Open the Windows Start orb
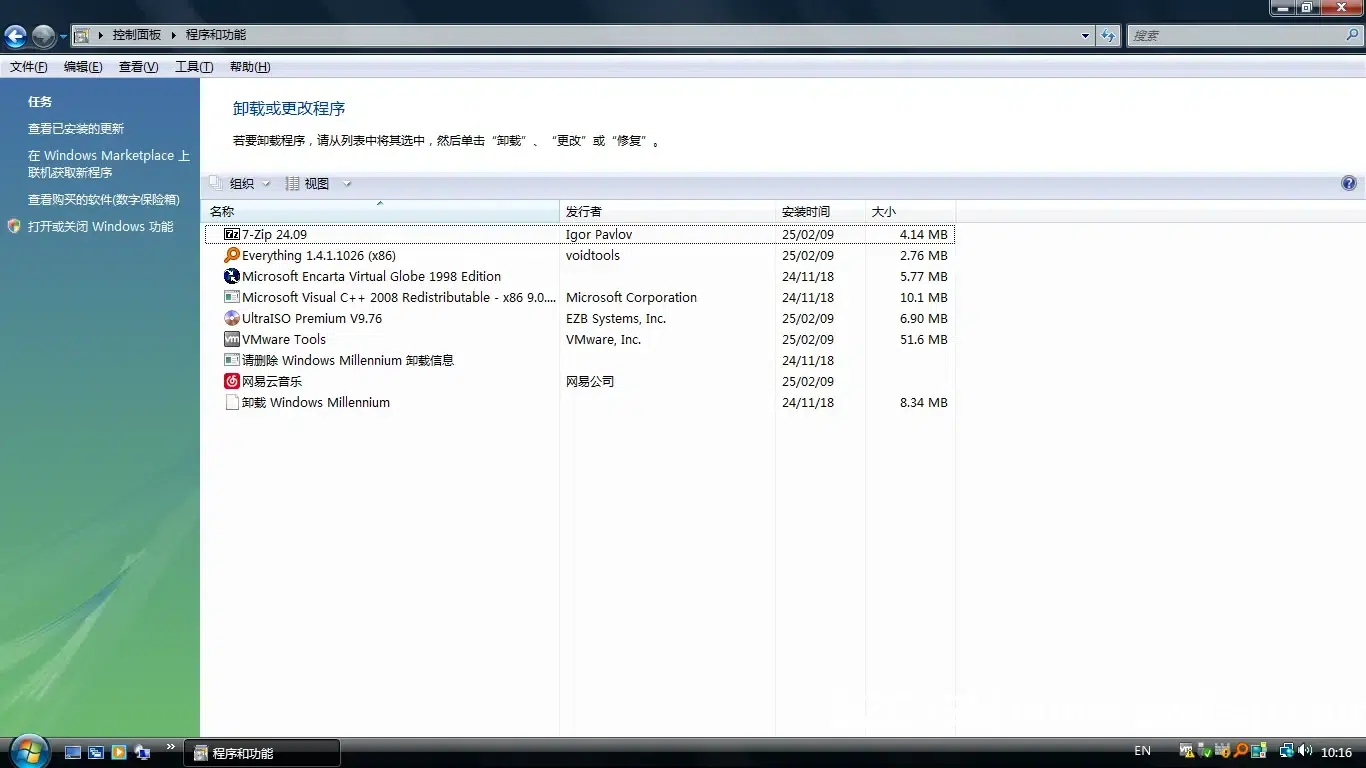Viewport: 1366px width, 768px height. click(x=29, y=751)
